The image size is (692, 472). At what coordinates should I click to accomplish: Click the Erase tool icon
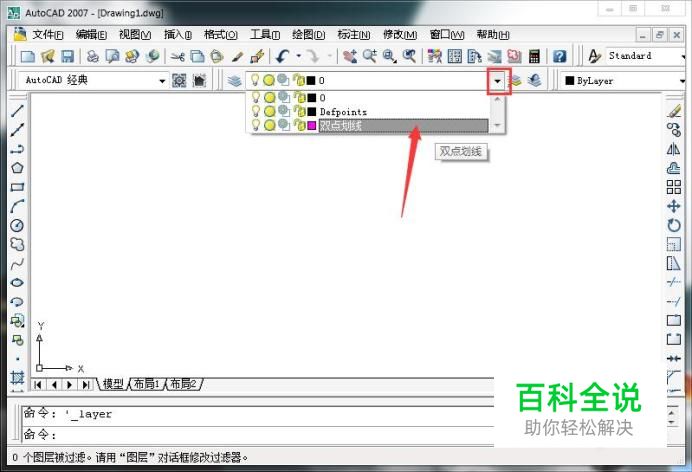[673, 111]
